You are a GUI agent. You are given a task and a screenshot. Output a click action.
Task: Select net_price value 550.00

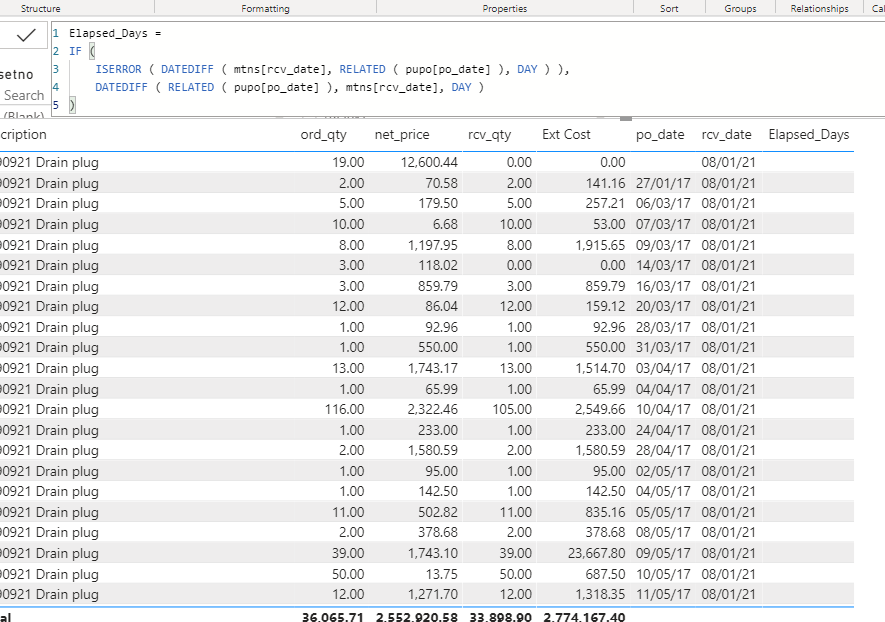[x=437, y=347]
